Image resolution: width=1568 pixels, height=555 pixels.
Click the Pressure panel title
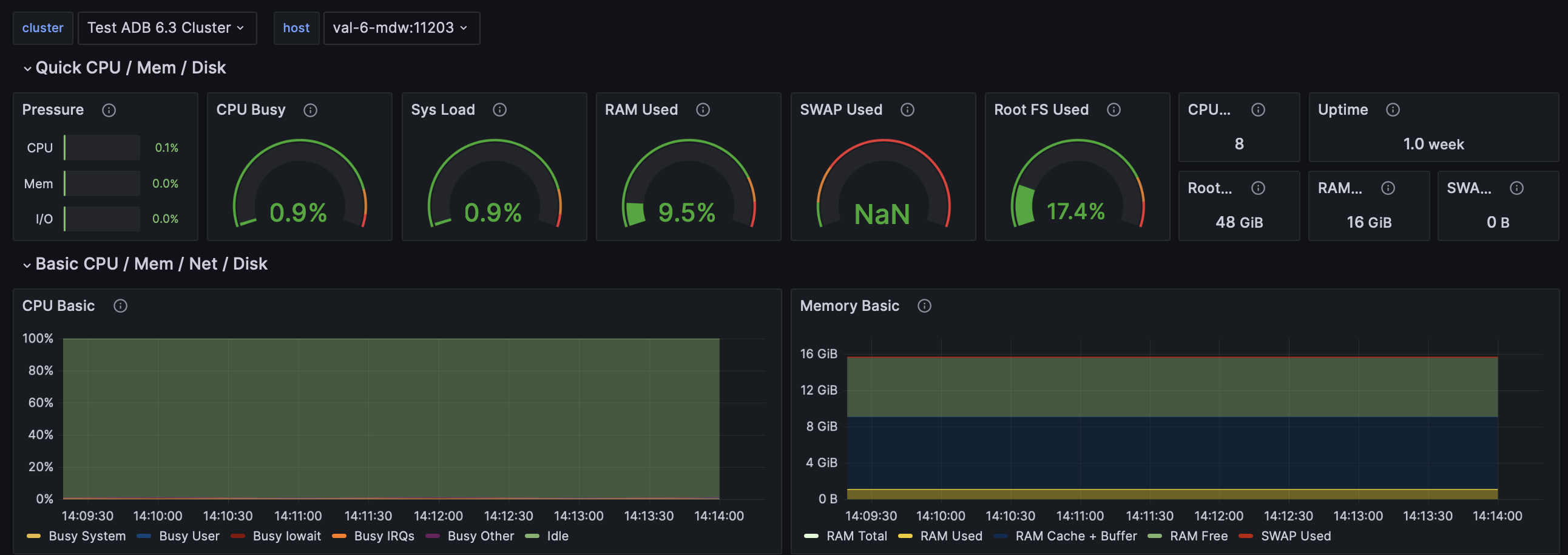[53, 111]
